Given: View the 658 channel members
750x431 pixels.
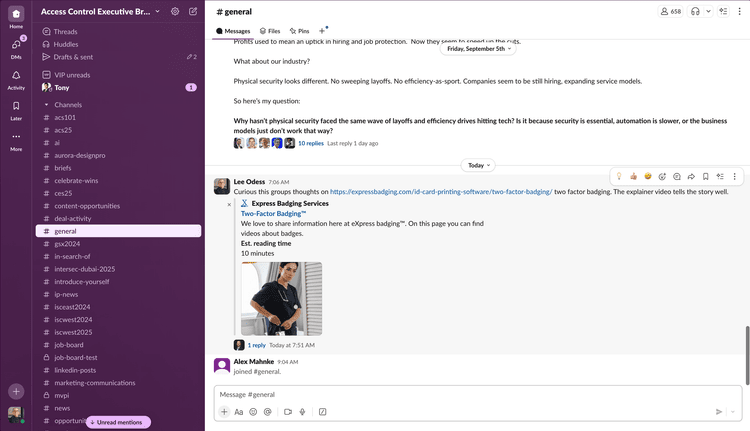Looking at the screenshot, I should (671, 11).
